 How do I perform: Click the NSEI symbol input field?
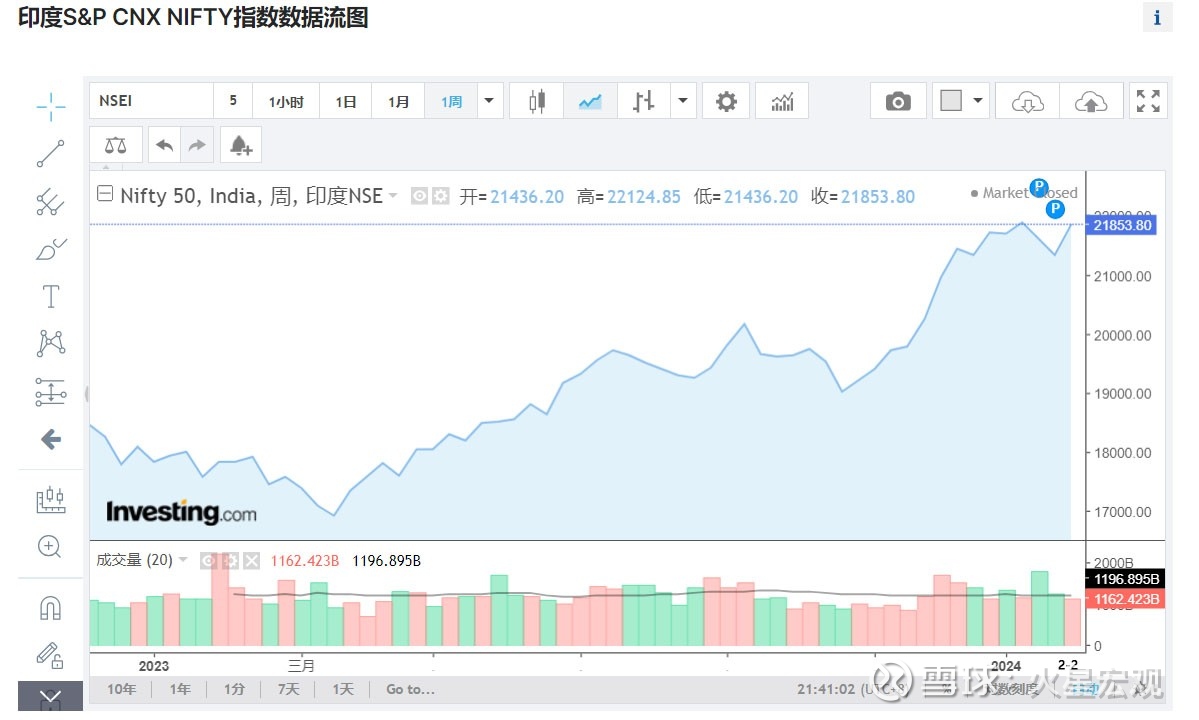pos(152,101)
